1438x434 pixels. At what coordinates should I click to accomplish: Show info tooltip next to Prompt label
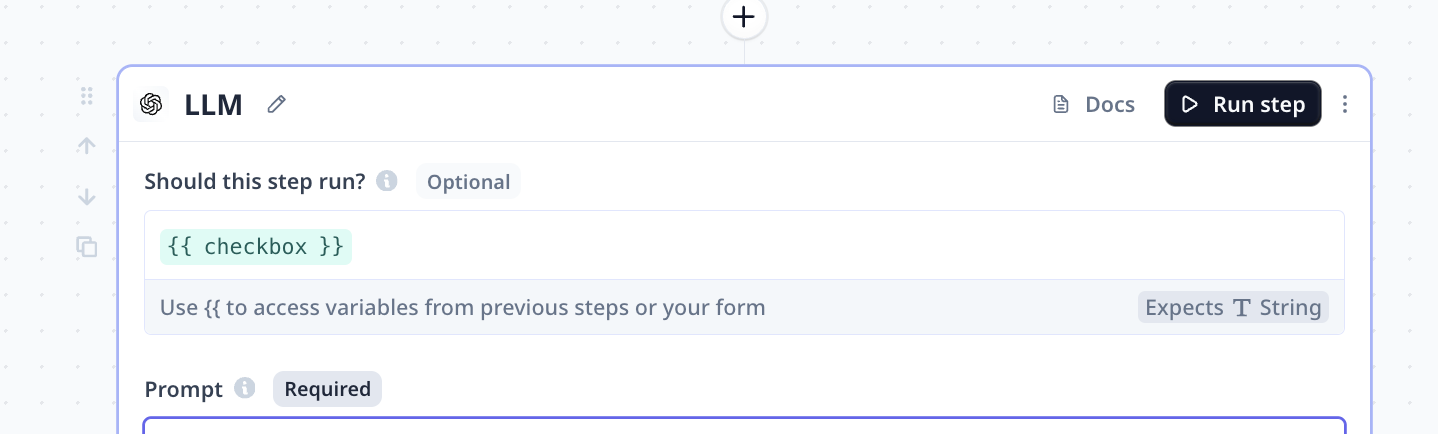[244, 388]
